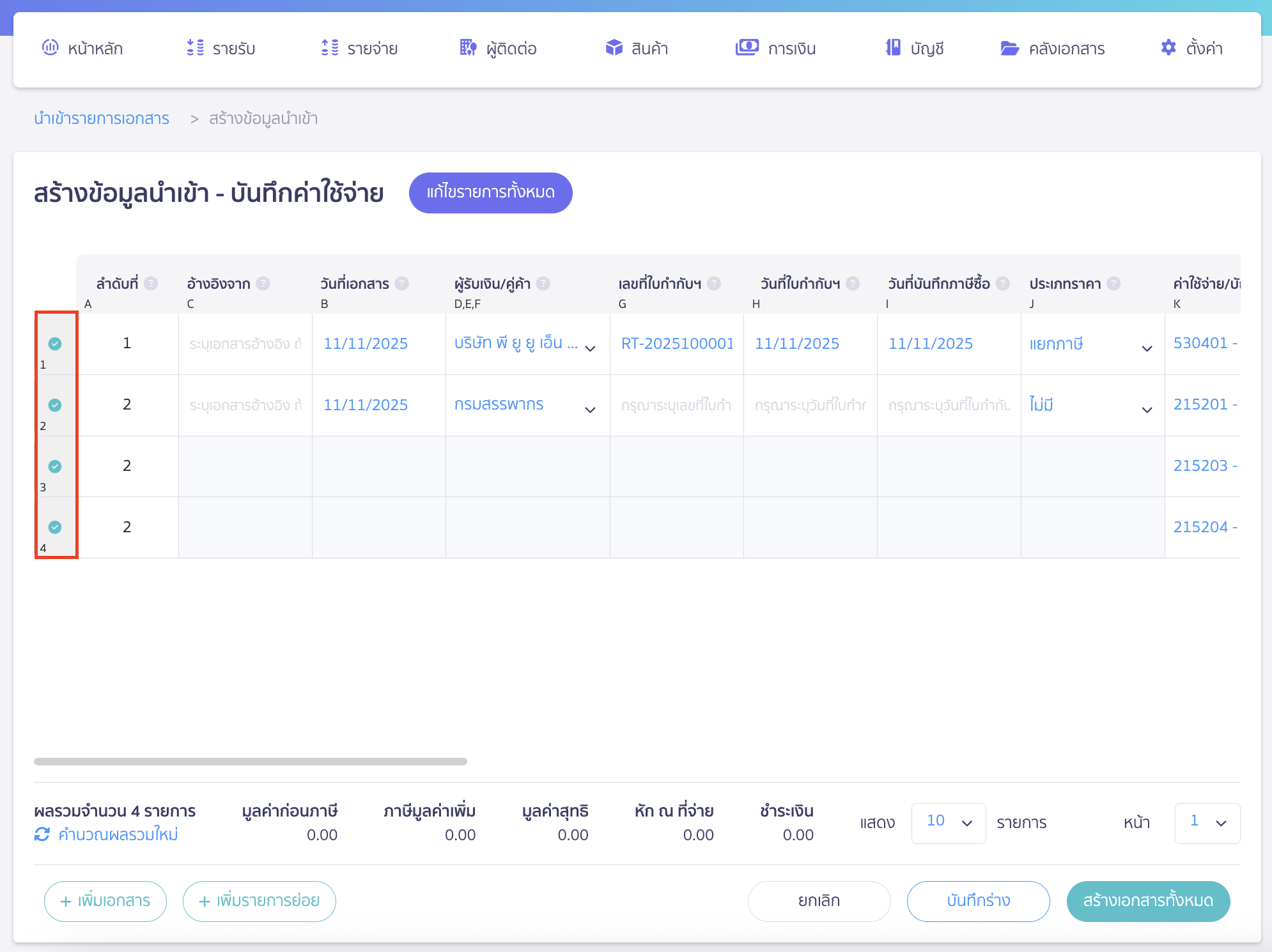Viewport: 1272px width, 952px height.
Task: Click the สินค้า product box icon
Action: coord(613,47)
